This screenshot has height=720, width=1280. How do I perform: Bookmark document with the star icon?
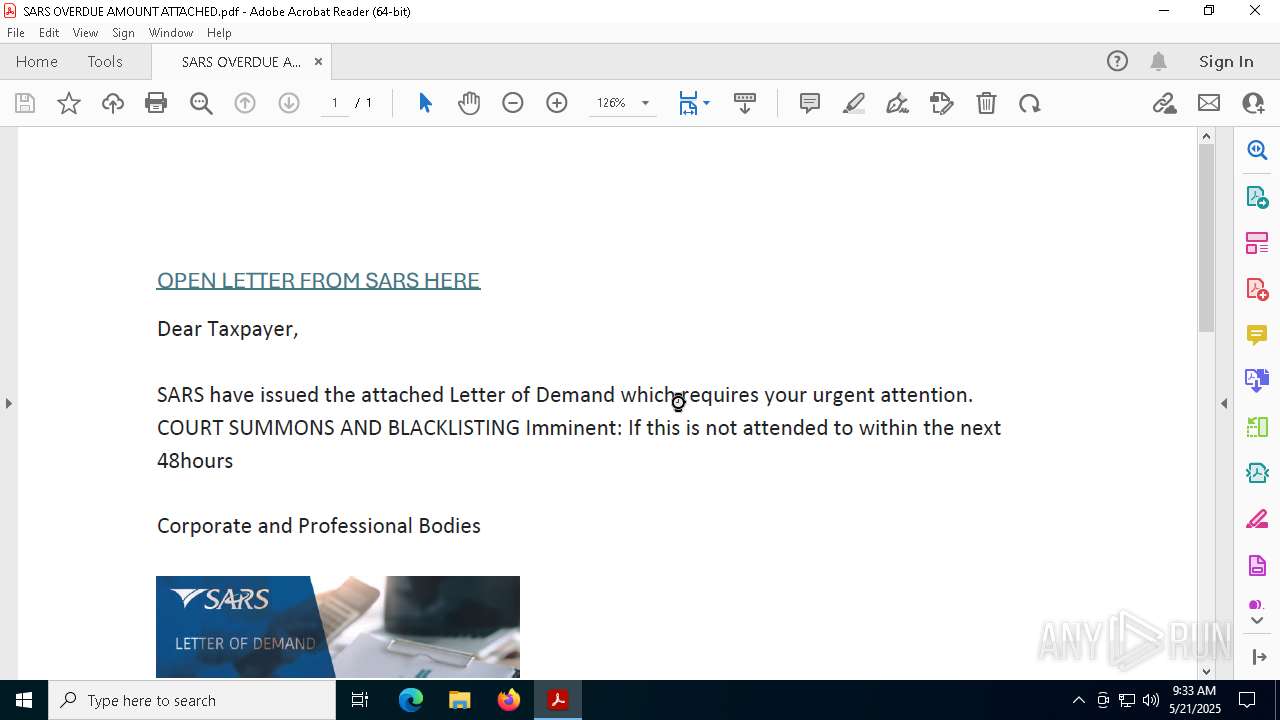(69, 103)
